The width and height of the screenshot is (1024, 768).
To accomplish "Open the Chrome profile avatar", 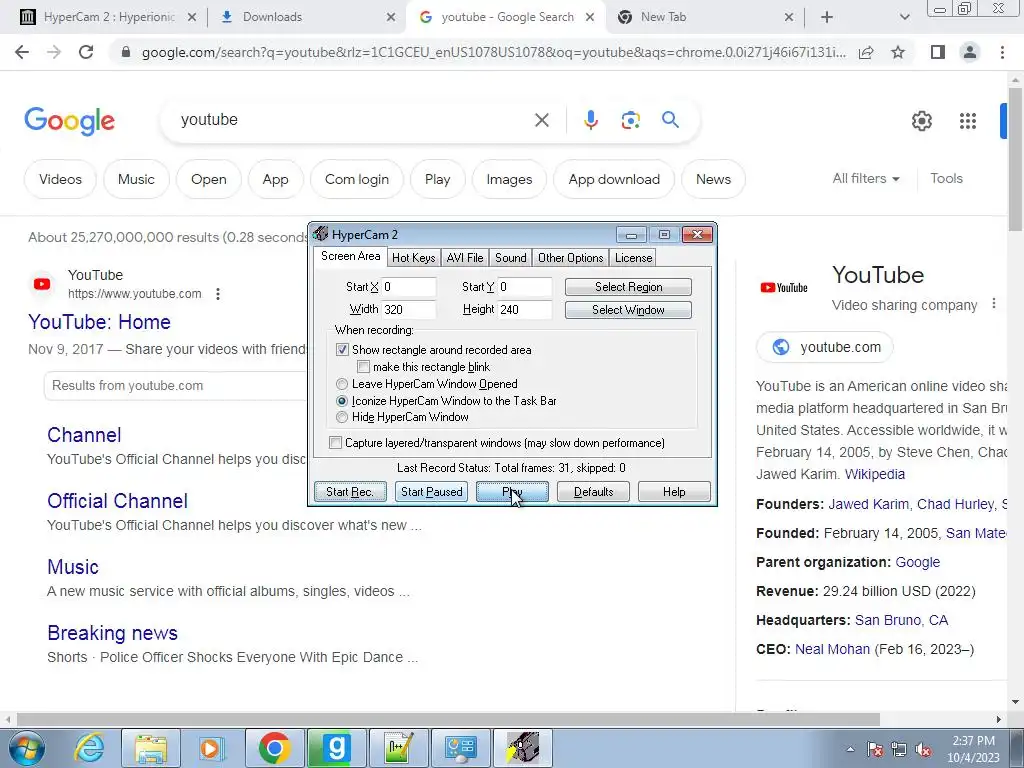I will (970, 52).
